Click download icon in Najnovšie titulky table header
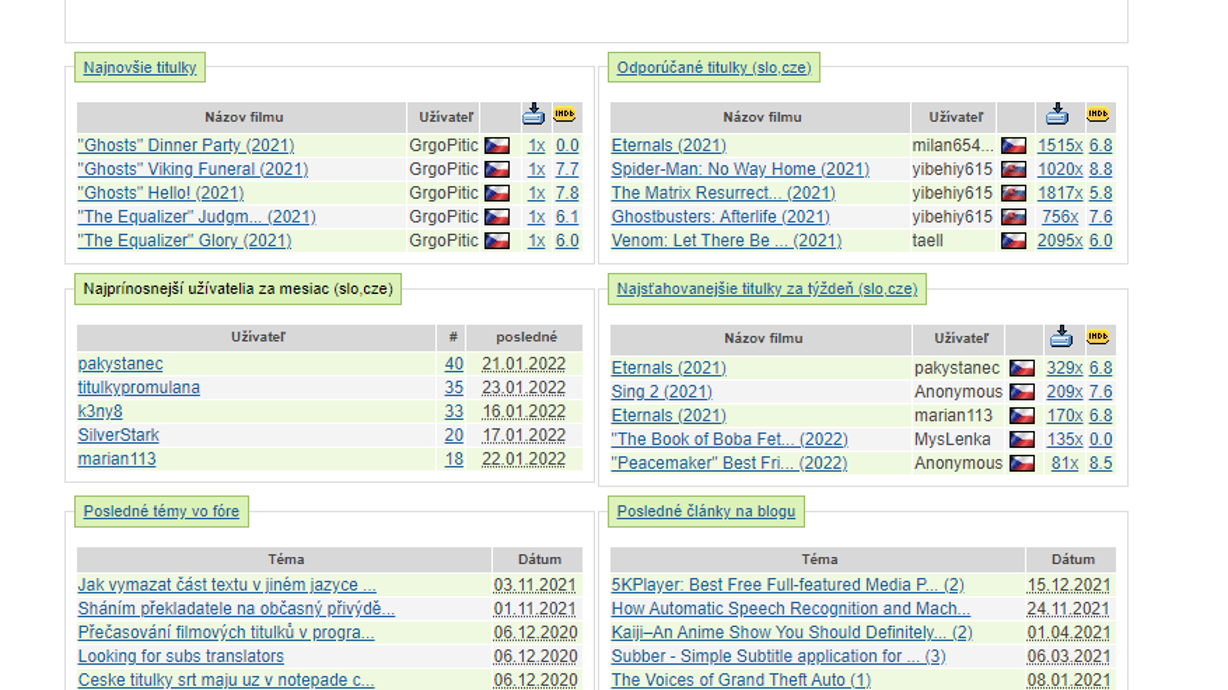Screen dimensions: 1228x690 click(x=534, y=115)
